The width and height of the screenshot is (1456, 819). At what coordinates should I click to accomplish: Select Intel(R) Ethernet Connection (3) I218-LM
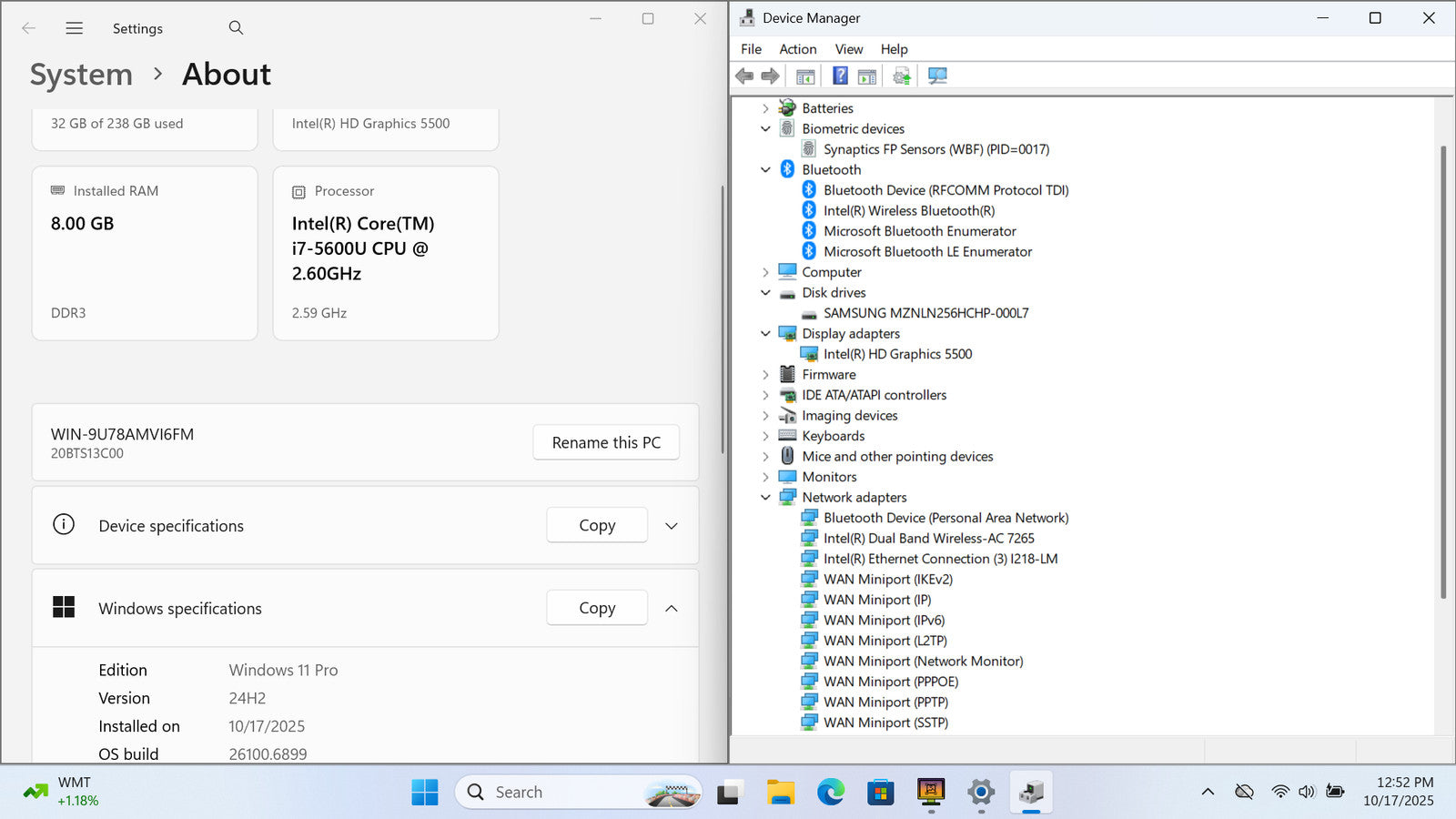click(941, 559)
